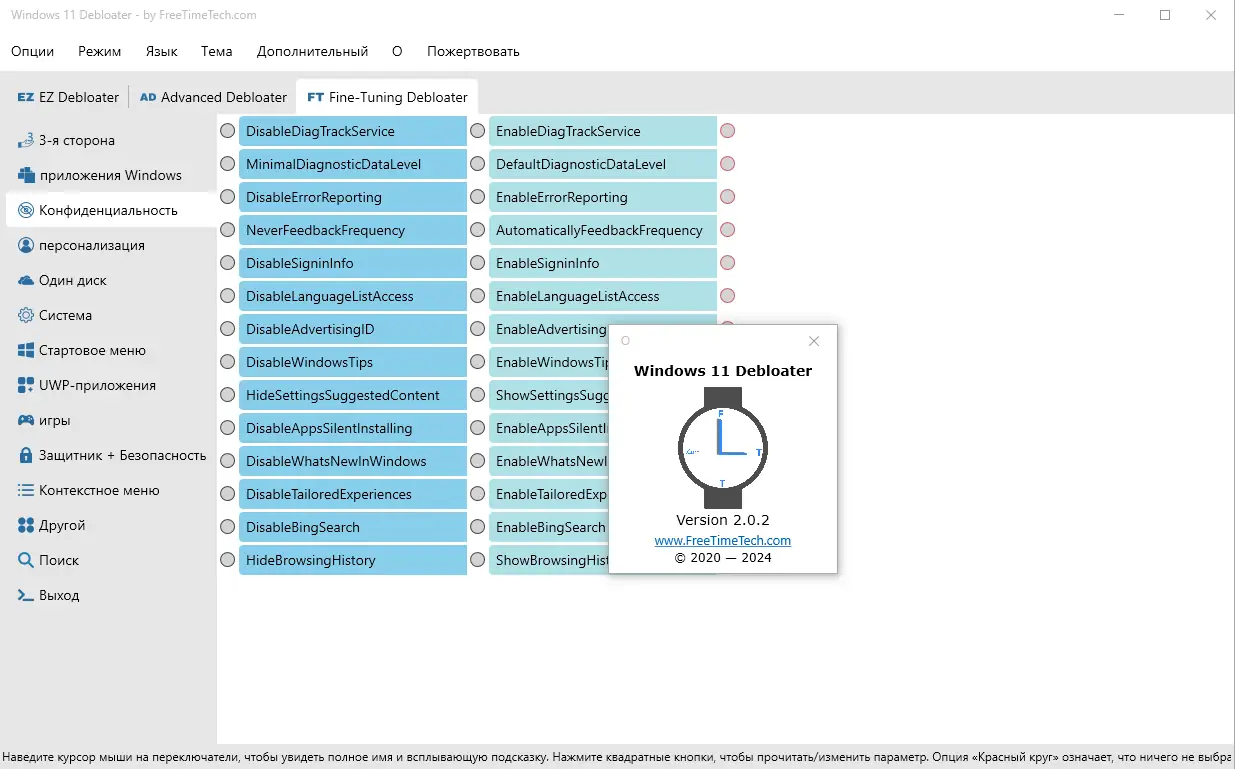Click the © 2020 — 2024 copyright text
The image size is (1235, 769).
723,558
